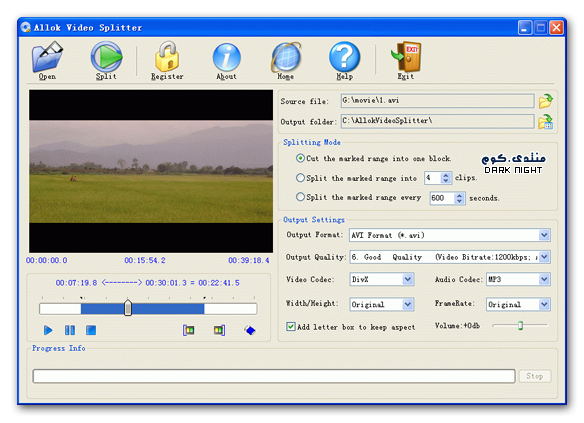Image resolution: width=584 pixels, height=423 pixels.
Task: Click range duration text 00:22:41.5
Action: tap(219, 283)
